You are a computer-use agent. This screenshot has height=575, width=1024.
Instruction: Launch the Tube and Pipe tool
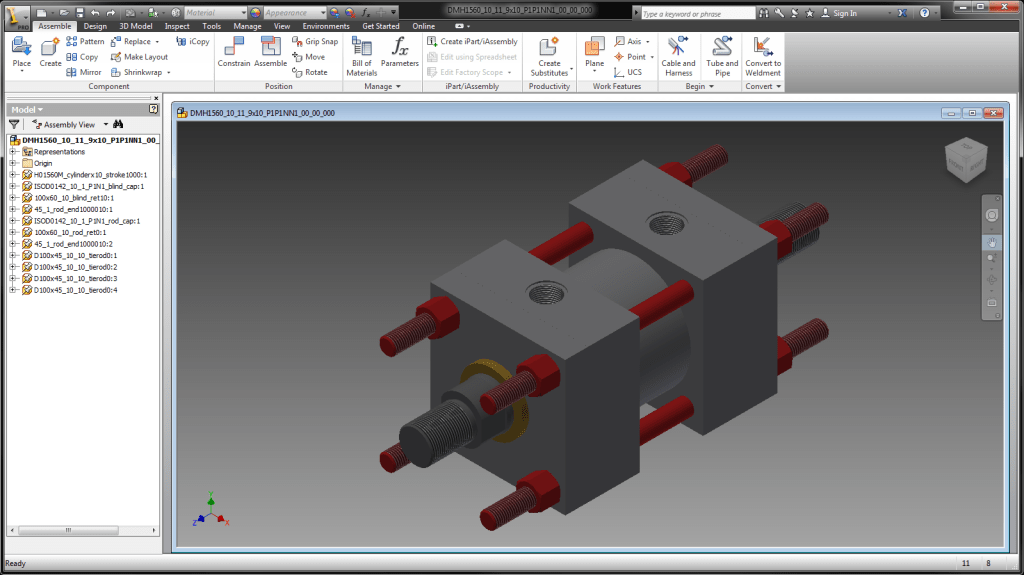pos(722,54)
